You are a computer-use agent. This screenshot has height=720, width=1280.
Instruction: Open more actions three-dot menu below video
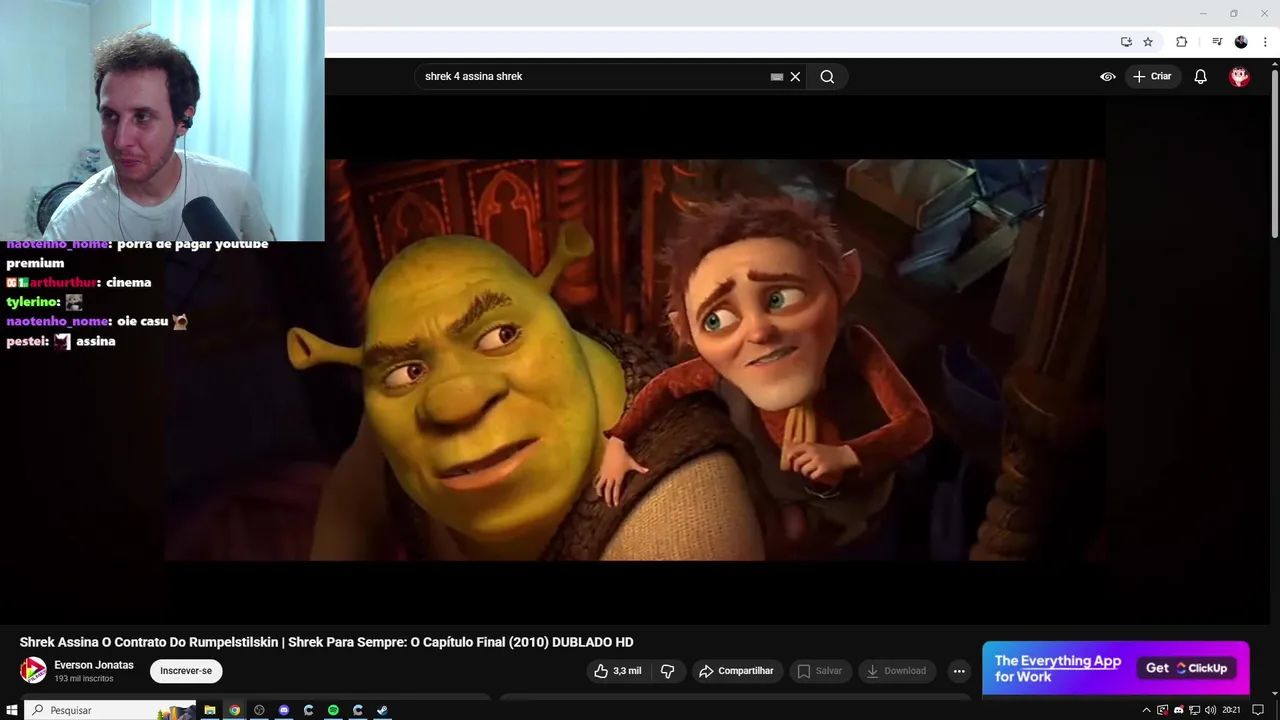[x=959, y=671]
